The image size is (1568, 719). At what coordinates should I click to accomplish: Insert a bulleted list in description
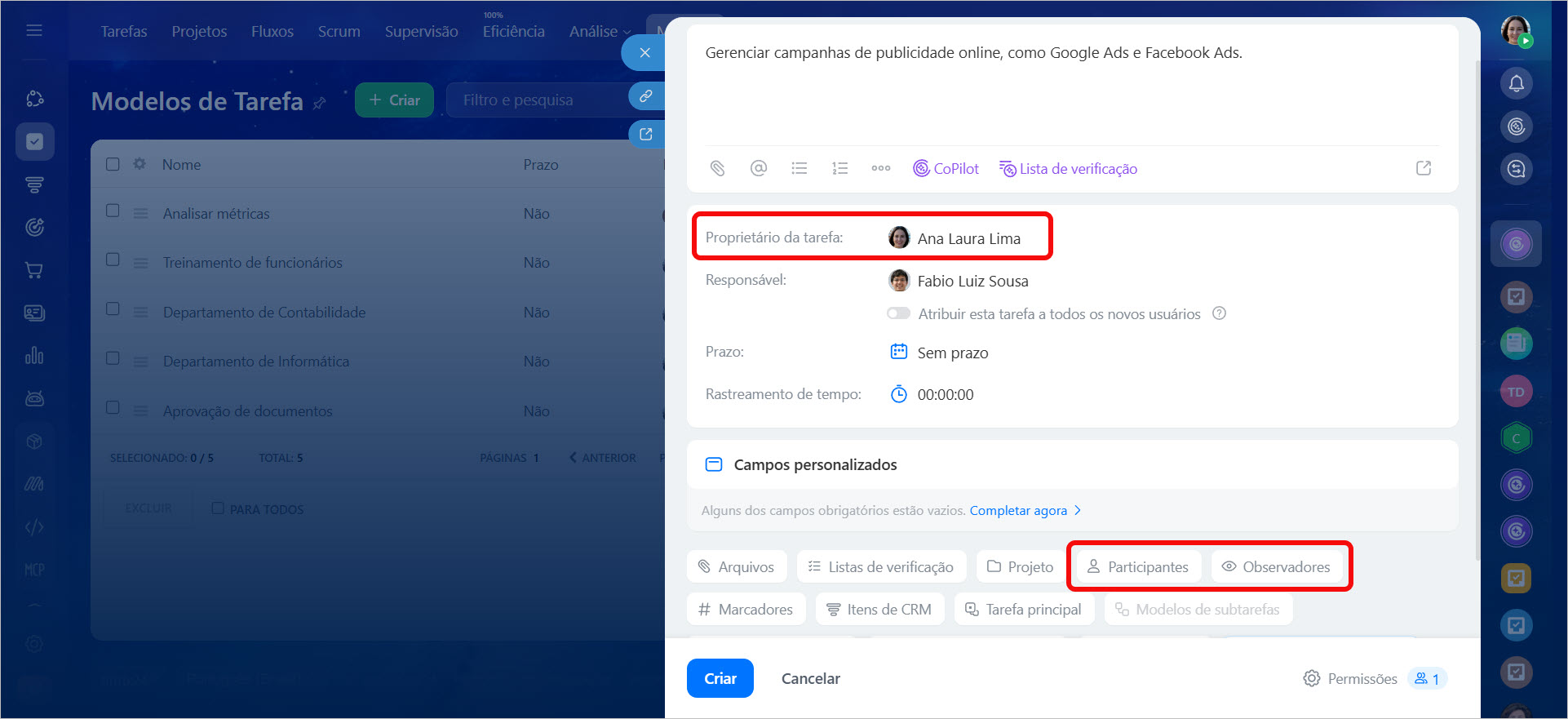(799, 168)
